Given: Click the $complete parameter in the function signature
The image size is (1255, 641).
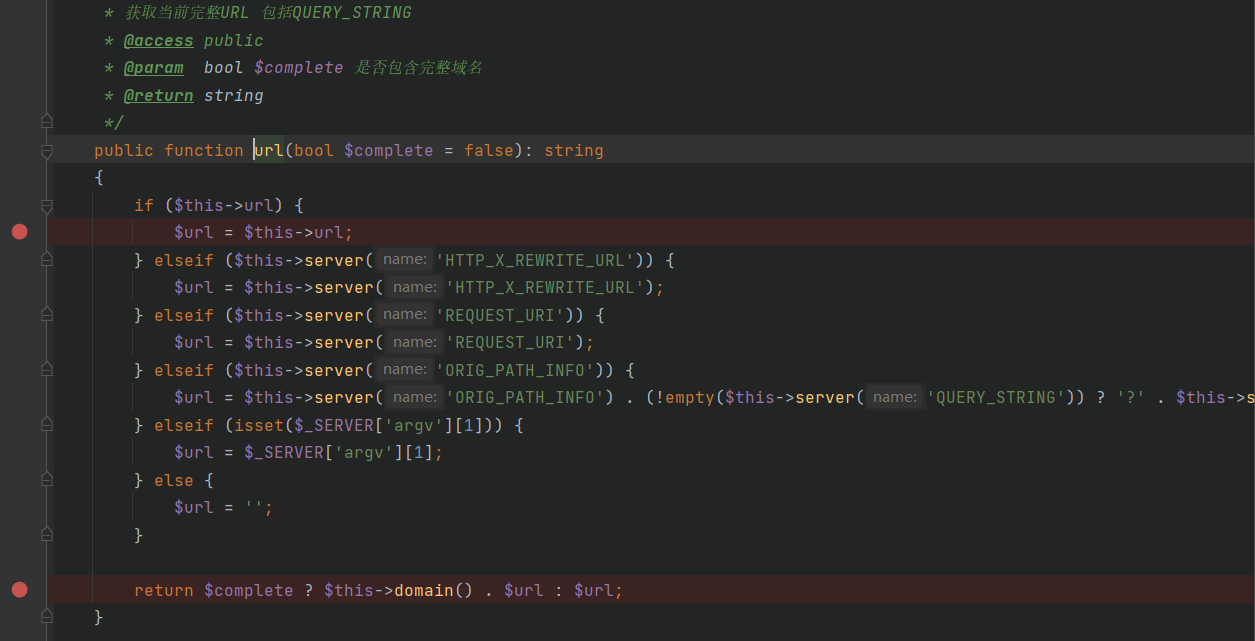Looking at the screenshot, I should [388, 151].
